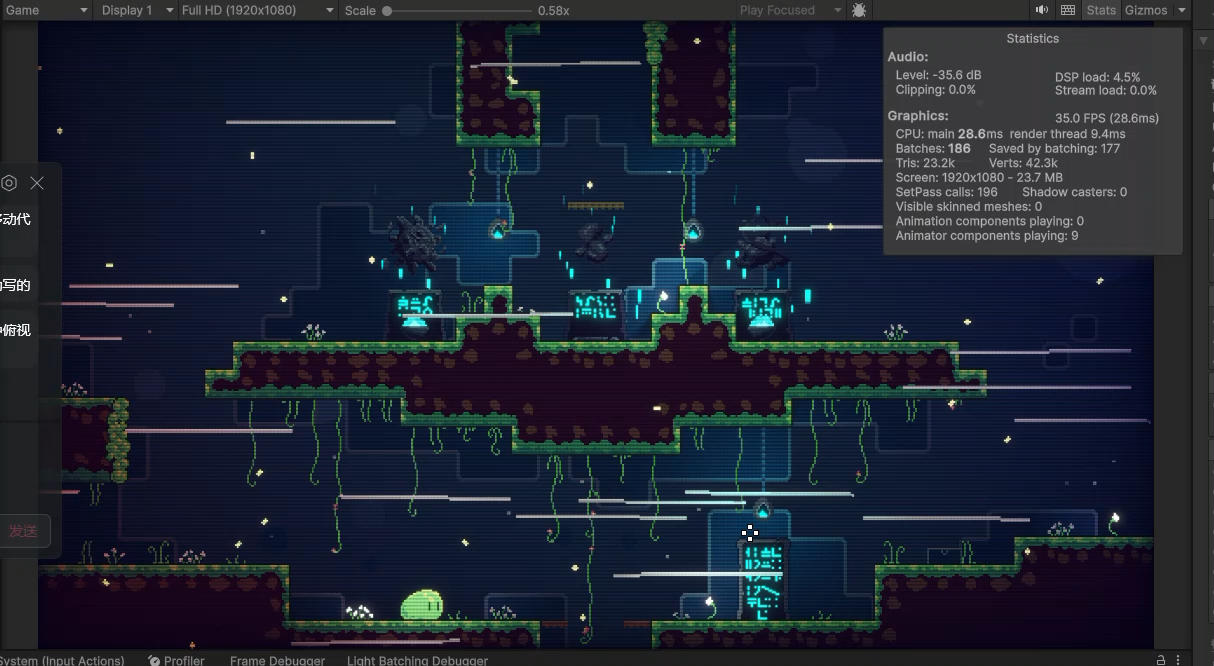Click the hexagon settings icon in overlay
Viewport: 1214px width, 666px height.
[9, 183]
